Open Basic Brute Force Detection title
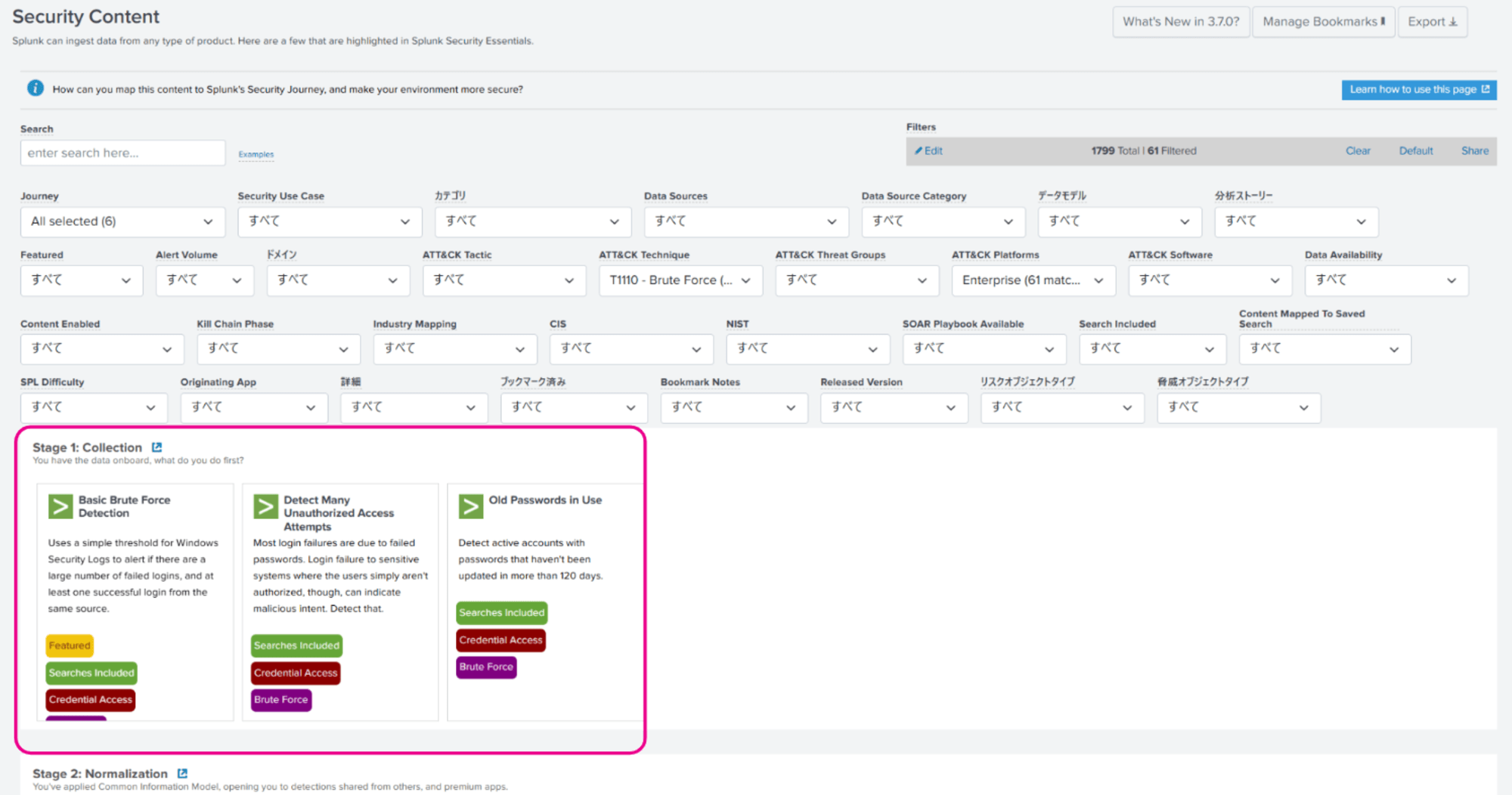 click(124, 506)
